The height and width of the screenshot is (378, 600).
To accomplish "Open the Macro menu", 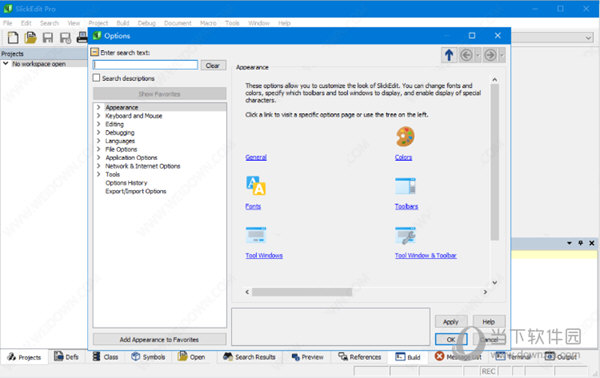I will pos(208,23).
